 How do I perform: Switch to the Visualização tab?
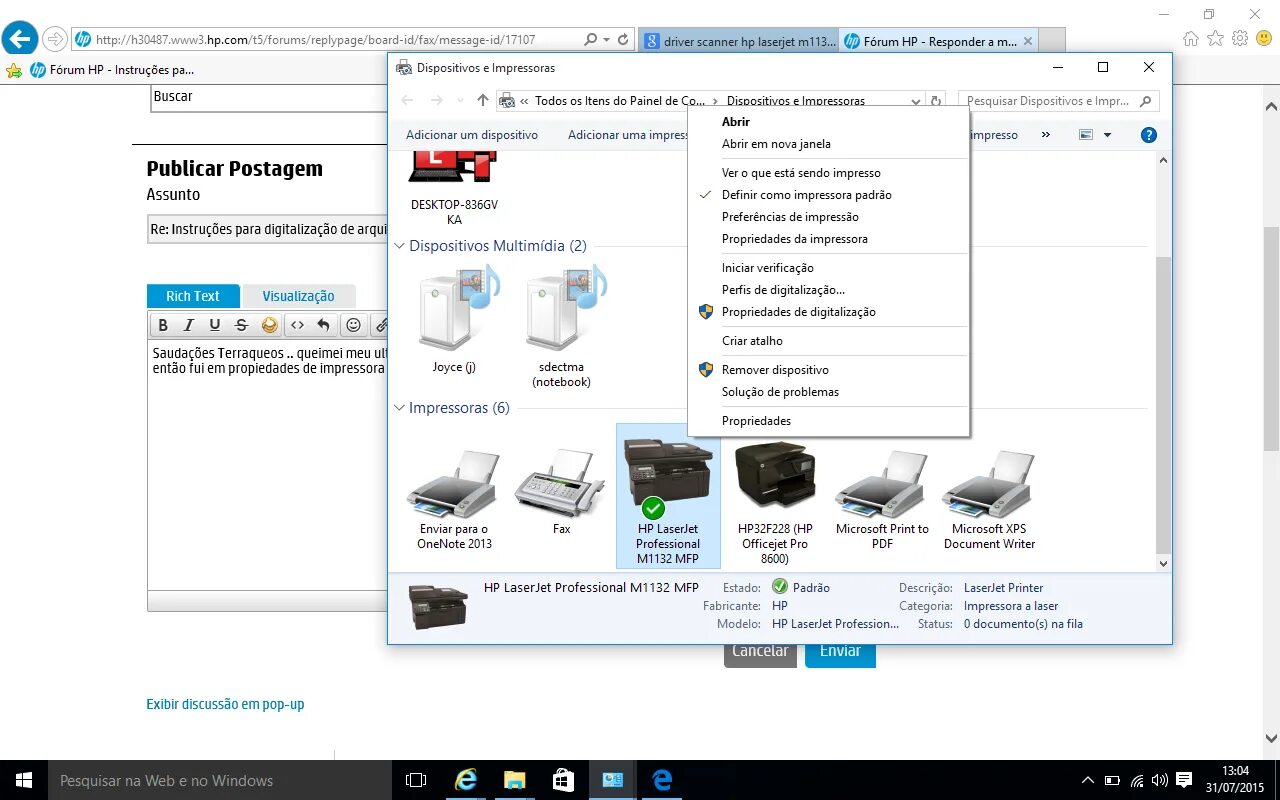298,296
